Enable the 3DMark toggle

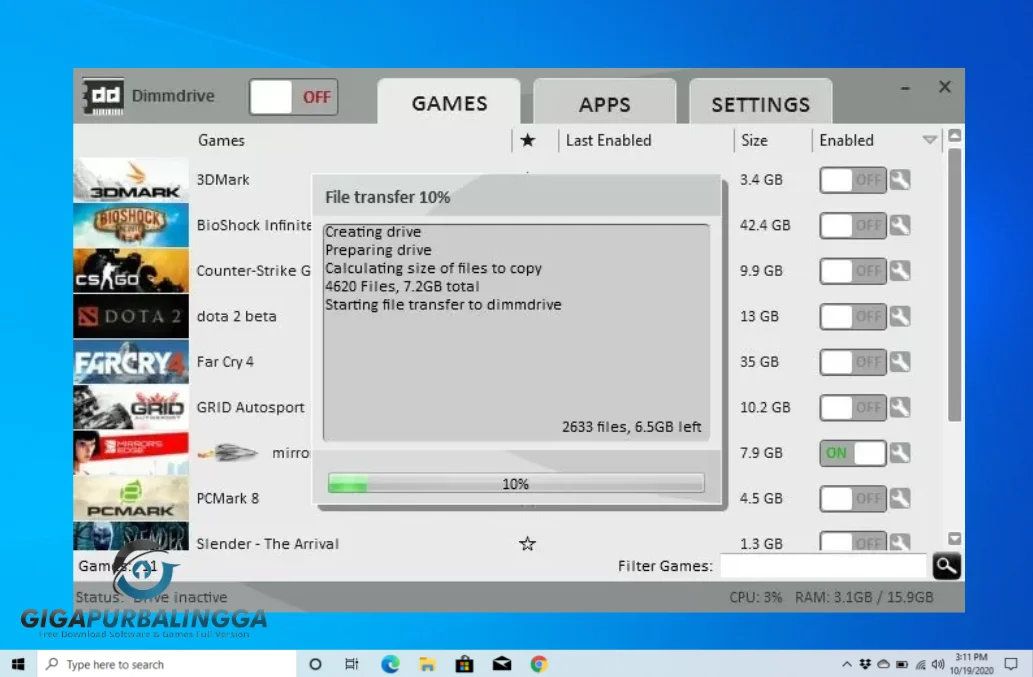click(x=852, y=180)
